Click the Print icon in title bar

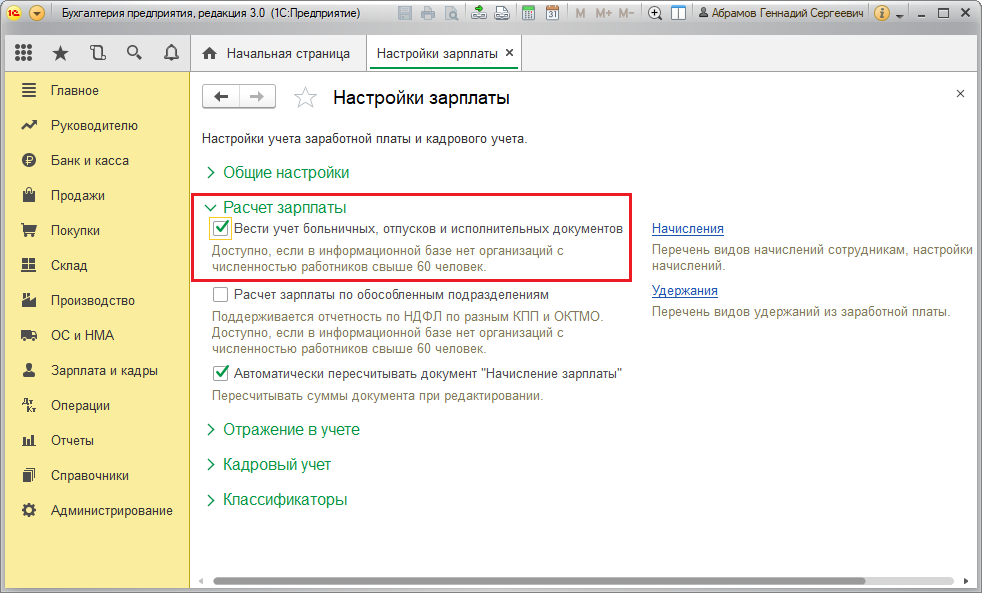(428, 13)
